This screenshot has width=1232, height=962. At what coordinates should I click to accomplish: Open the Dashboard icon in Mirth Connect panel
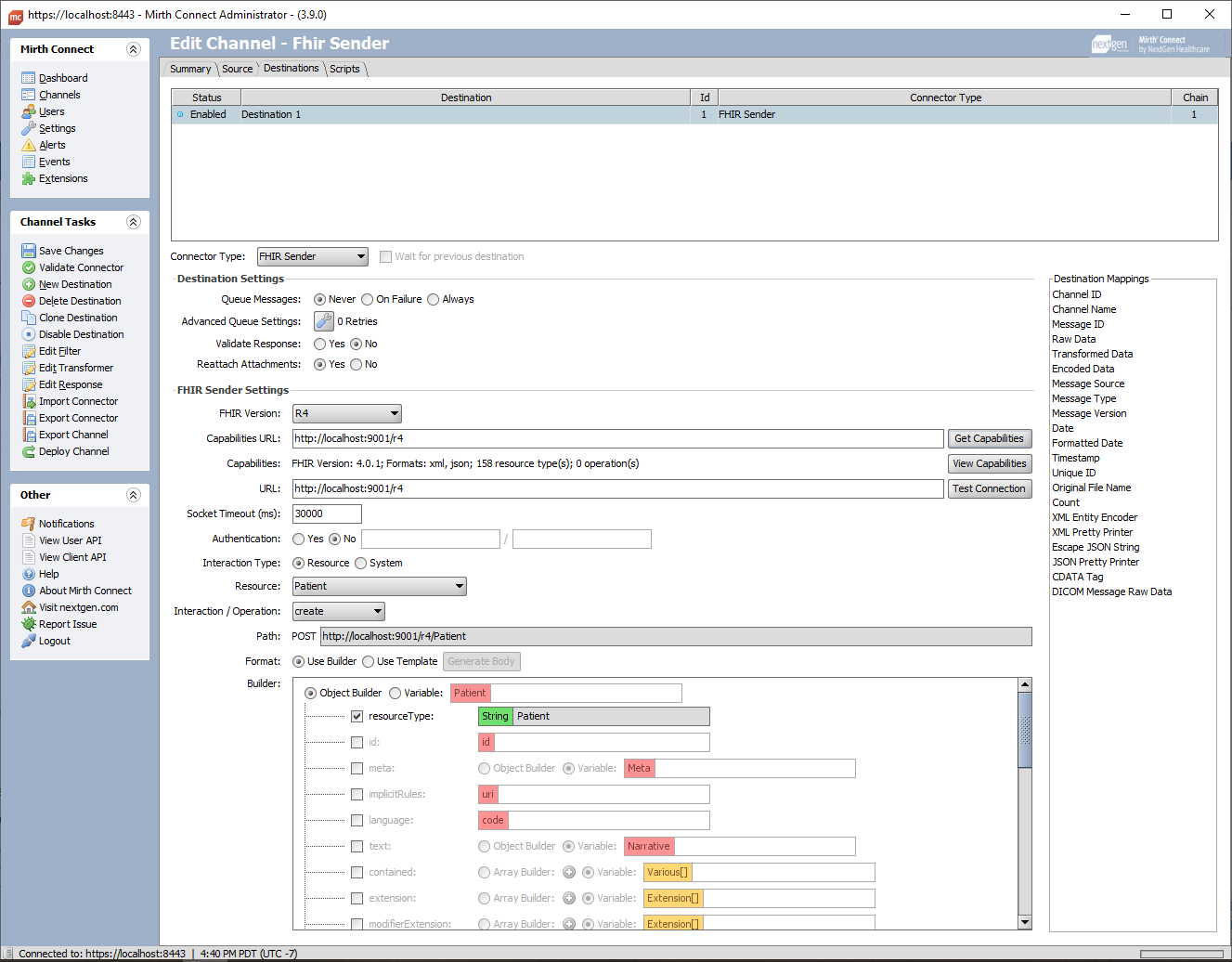click(x=29, y=78)
